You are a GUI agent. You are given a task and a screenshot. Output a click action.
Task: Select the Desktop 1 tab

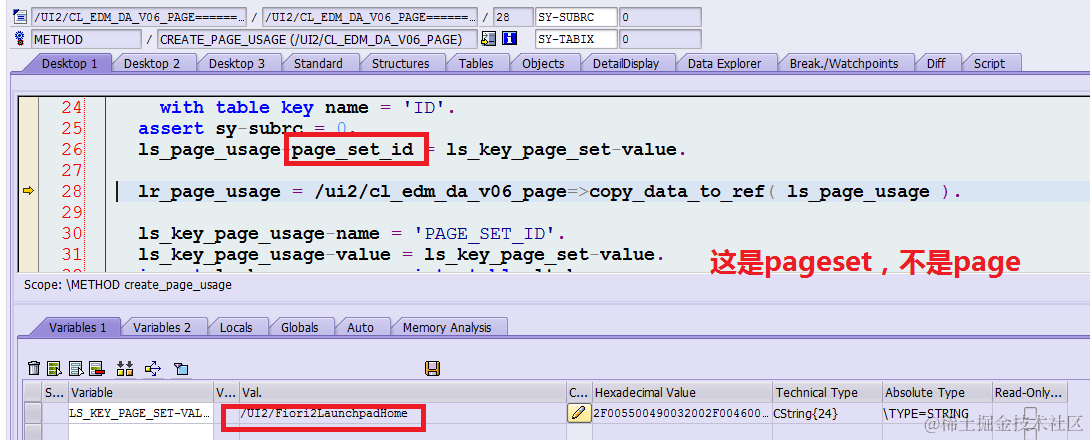pyautogui.click(x=70, y=63)
